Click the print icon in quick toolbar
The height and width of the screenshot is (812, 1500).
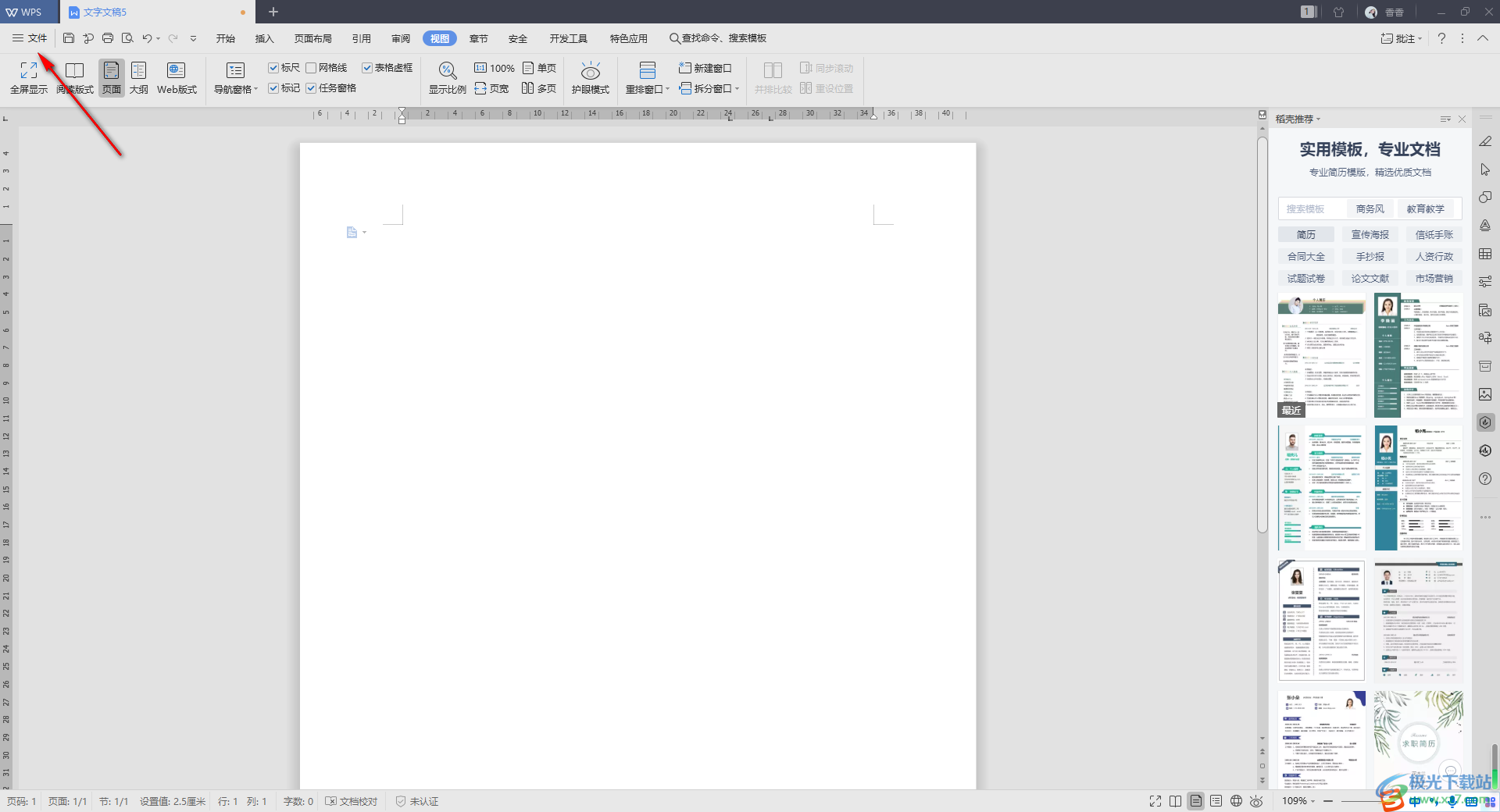pos(108,38)
